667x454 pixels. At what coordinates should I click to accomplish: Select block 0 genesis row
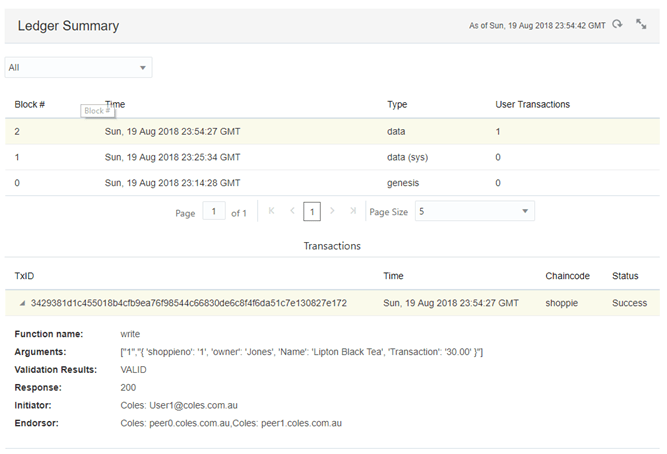[x=330, y=183]
